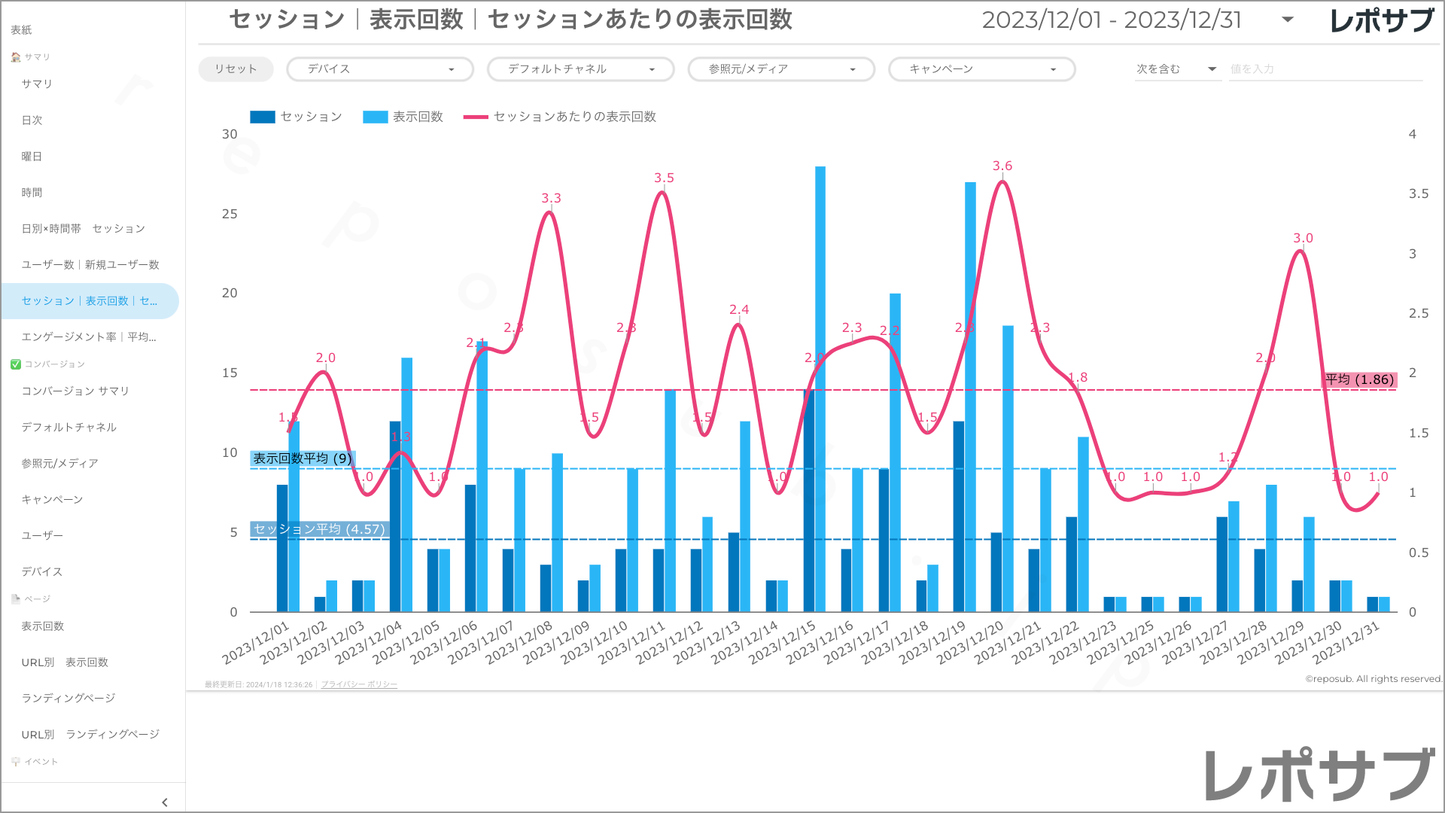Collapse the left sidebar with the chevron
This screenshot has height=813, width=1445.
tap(164, 802)
